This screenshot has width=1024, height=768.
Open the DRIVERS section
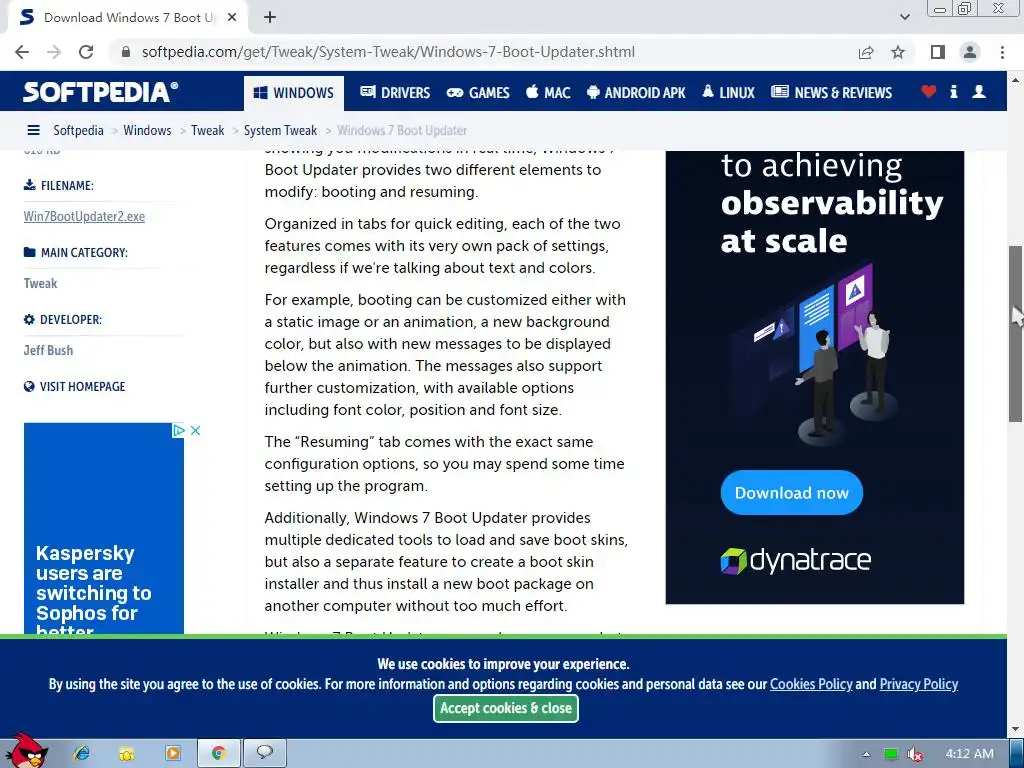click(395, 93)
